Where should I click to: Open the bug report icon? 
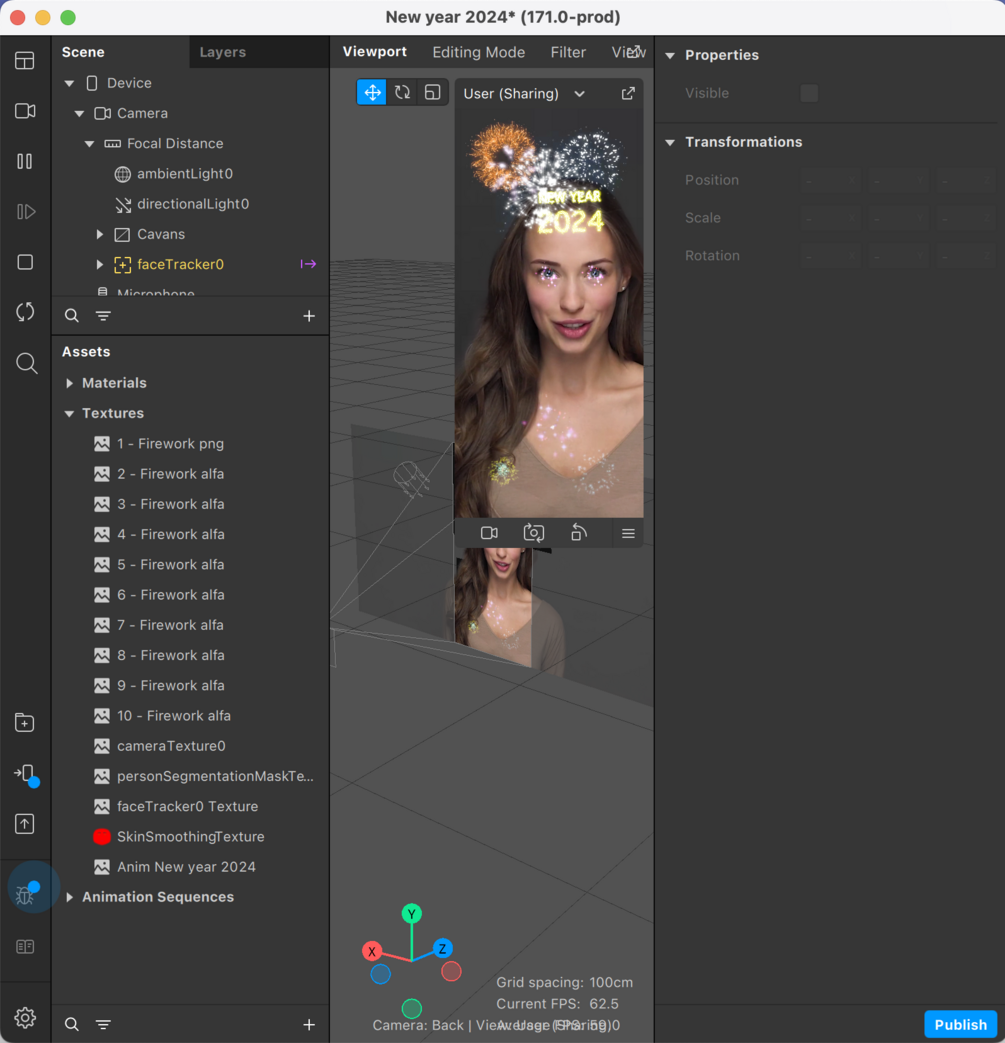click(x=27, y=893)
